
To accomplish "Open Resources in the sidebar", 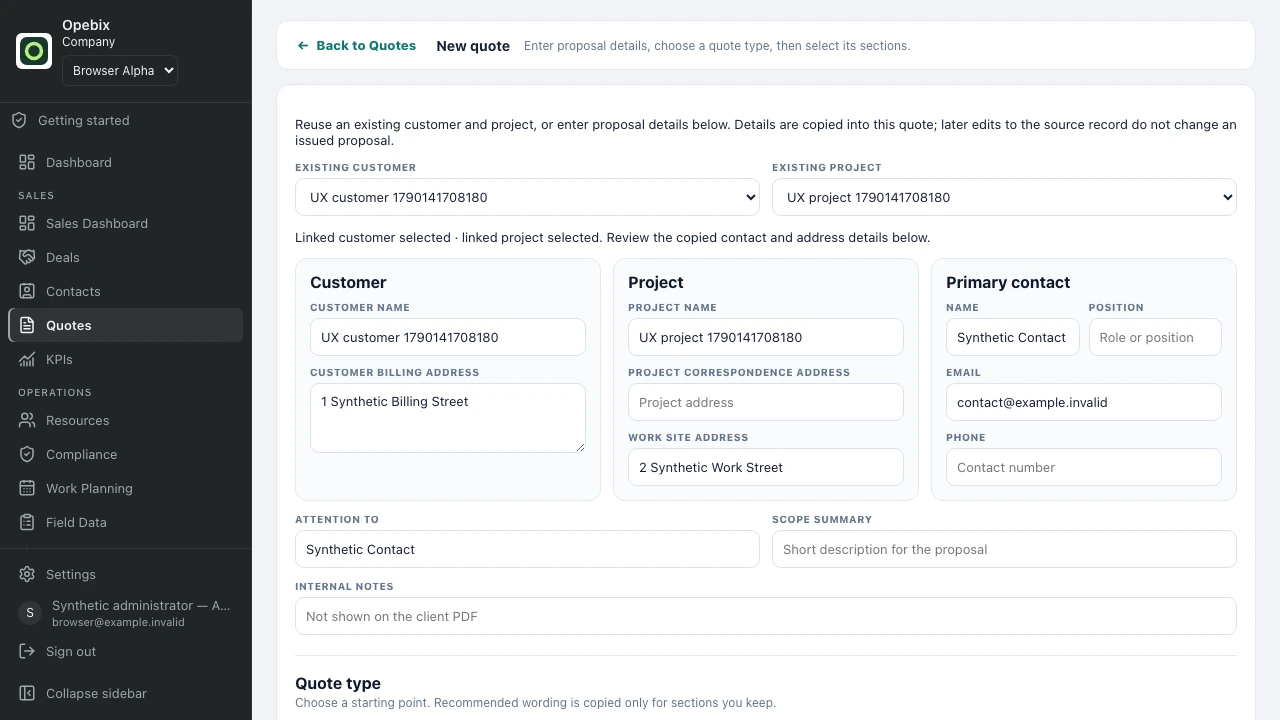I will pos(126,420).
